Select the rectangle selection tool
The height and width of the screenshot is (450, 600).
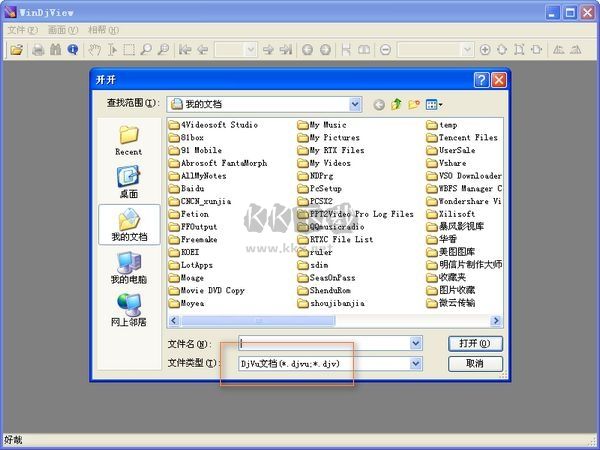point(129,50)
